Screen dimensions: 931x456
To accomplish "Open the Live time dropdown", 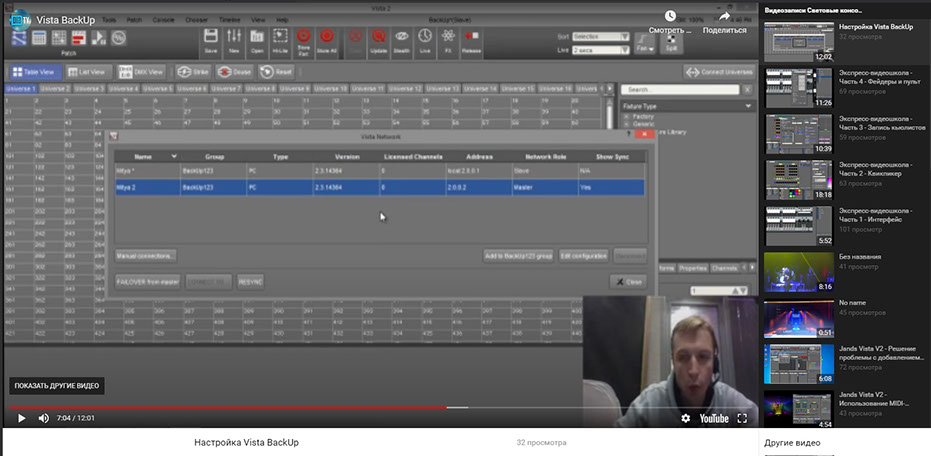I will (600, 48).
